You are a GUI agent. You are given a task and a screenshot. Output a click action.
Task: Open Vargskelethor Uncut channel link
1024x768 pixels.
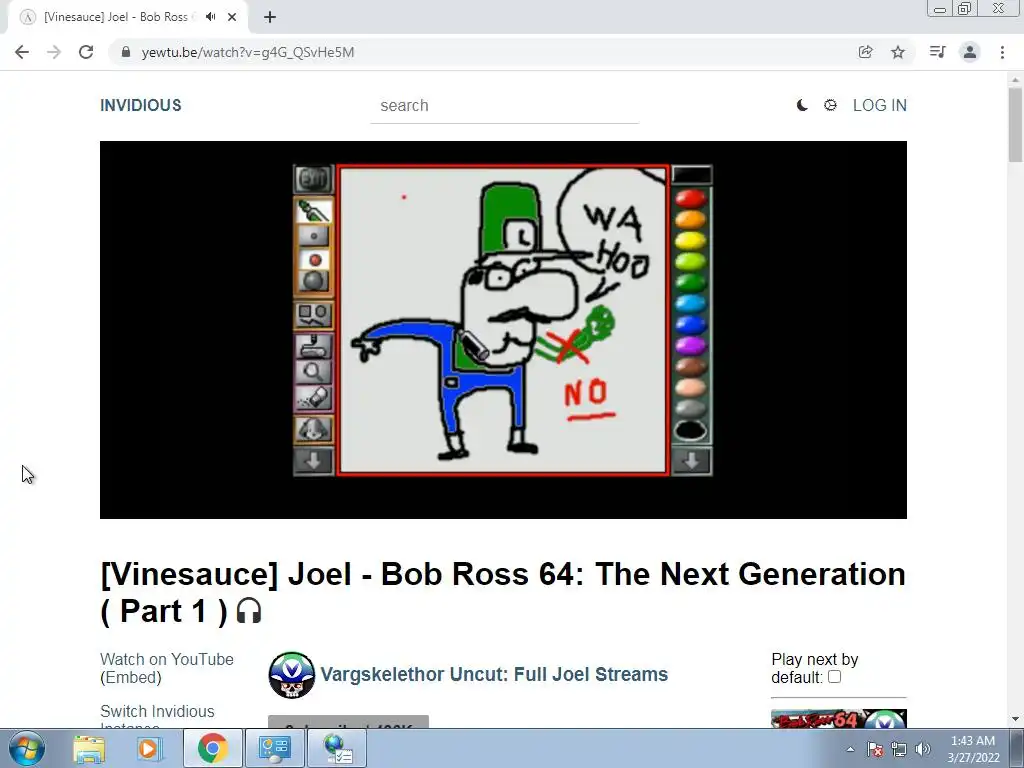click(x=494, y=675)
